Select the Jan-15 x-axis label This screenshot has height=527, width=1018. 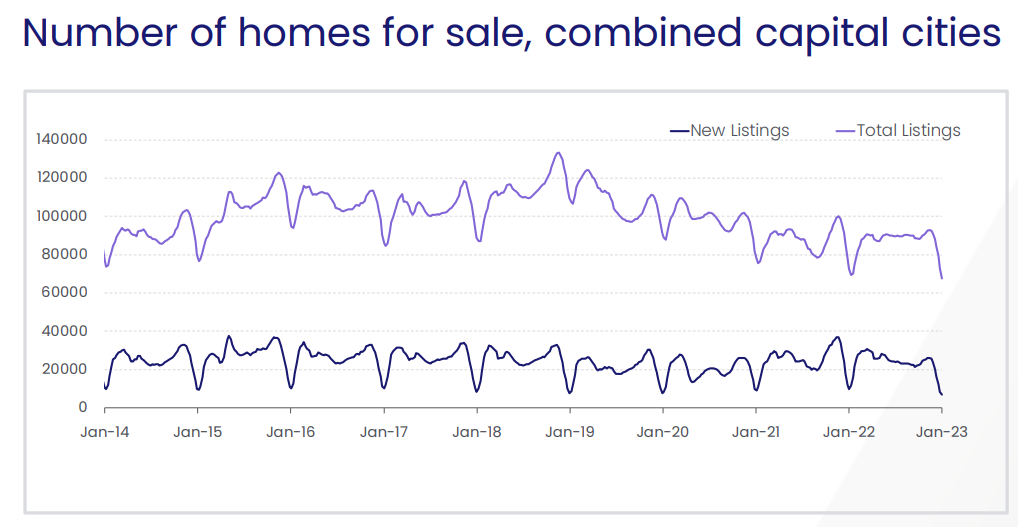(197, 432)
